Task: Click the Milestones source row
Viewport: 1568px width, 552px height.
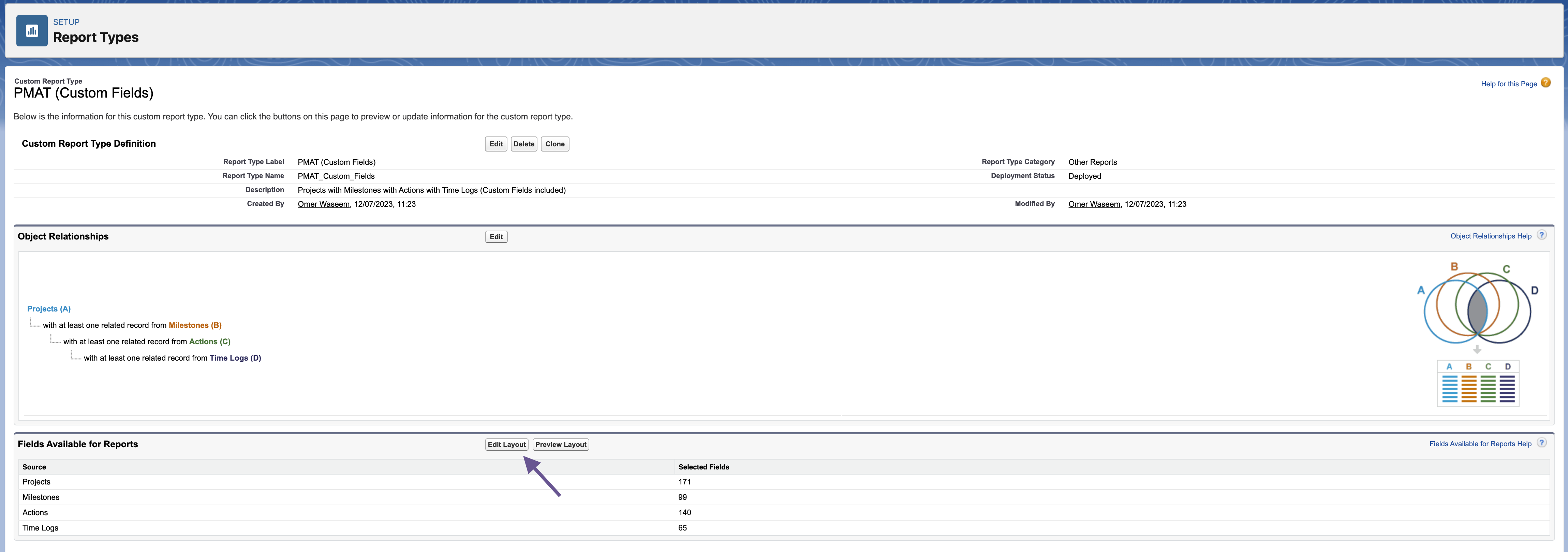Action: point(783,497)
